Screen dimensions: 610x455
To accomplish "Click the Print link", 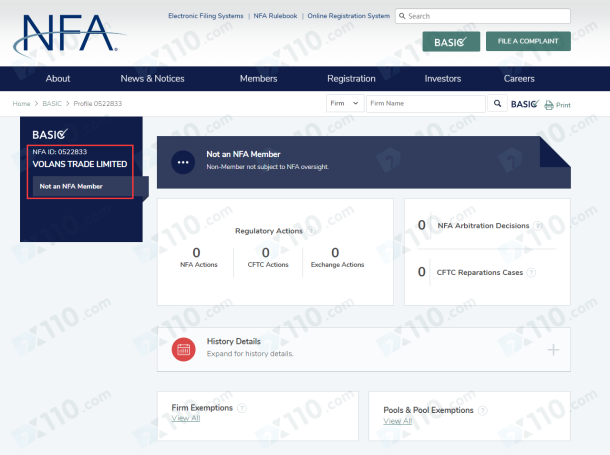I will pos(563,105).
